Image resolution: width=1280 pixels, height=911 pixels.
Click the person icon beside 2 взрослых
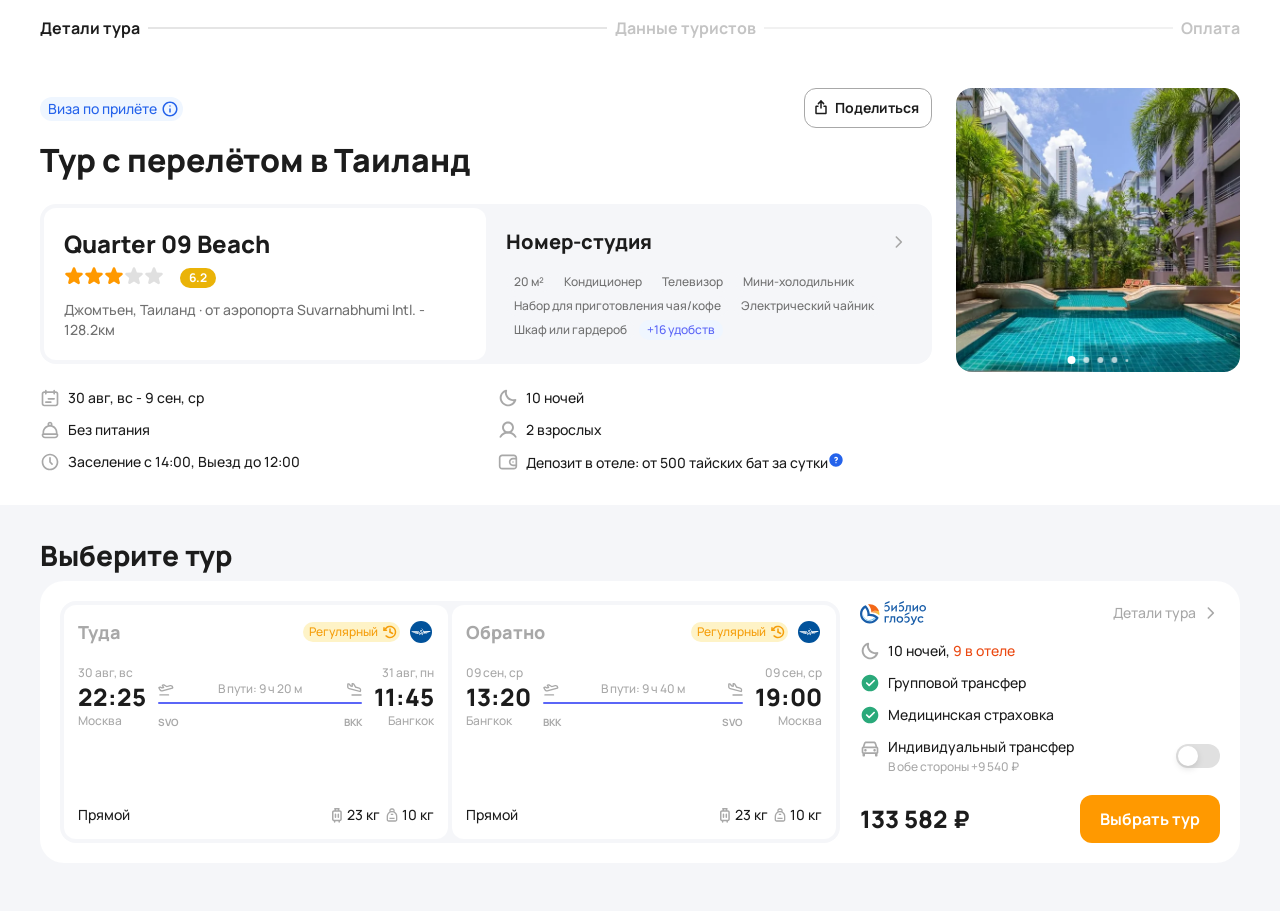pyautogui.click(x=508, y=430)
